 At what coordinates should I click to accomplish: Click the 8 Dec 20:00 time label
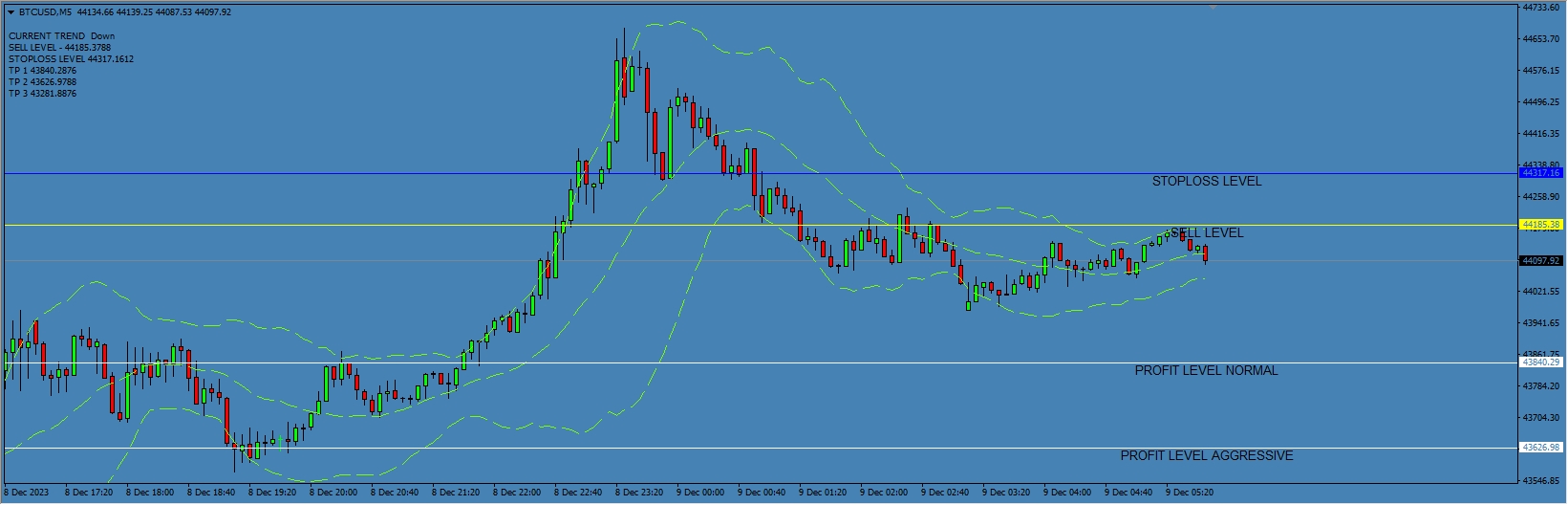[333, 493]
